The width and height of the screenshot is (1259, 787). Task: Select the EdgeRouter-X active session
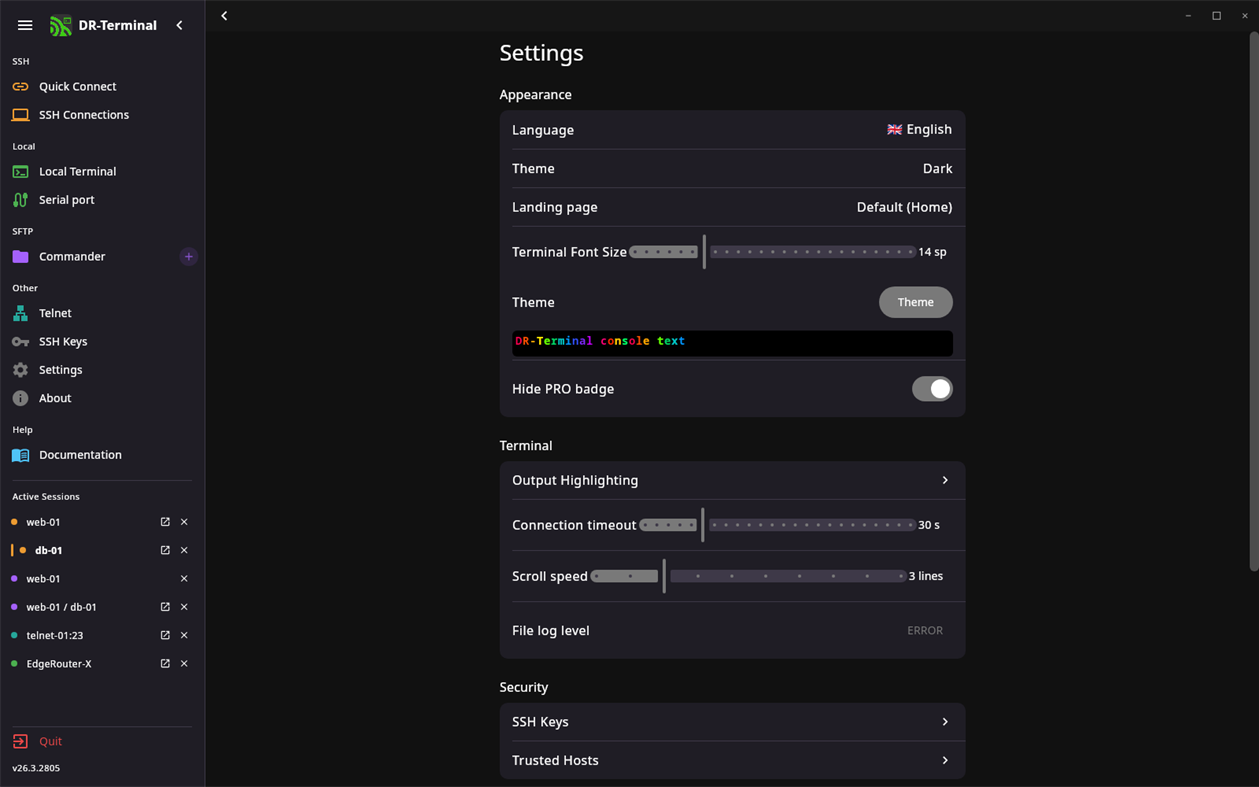(59, 664)
